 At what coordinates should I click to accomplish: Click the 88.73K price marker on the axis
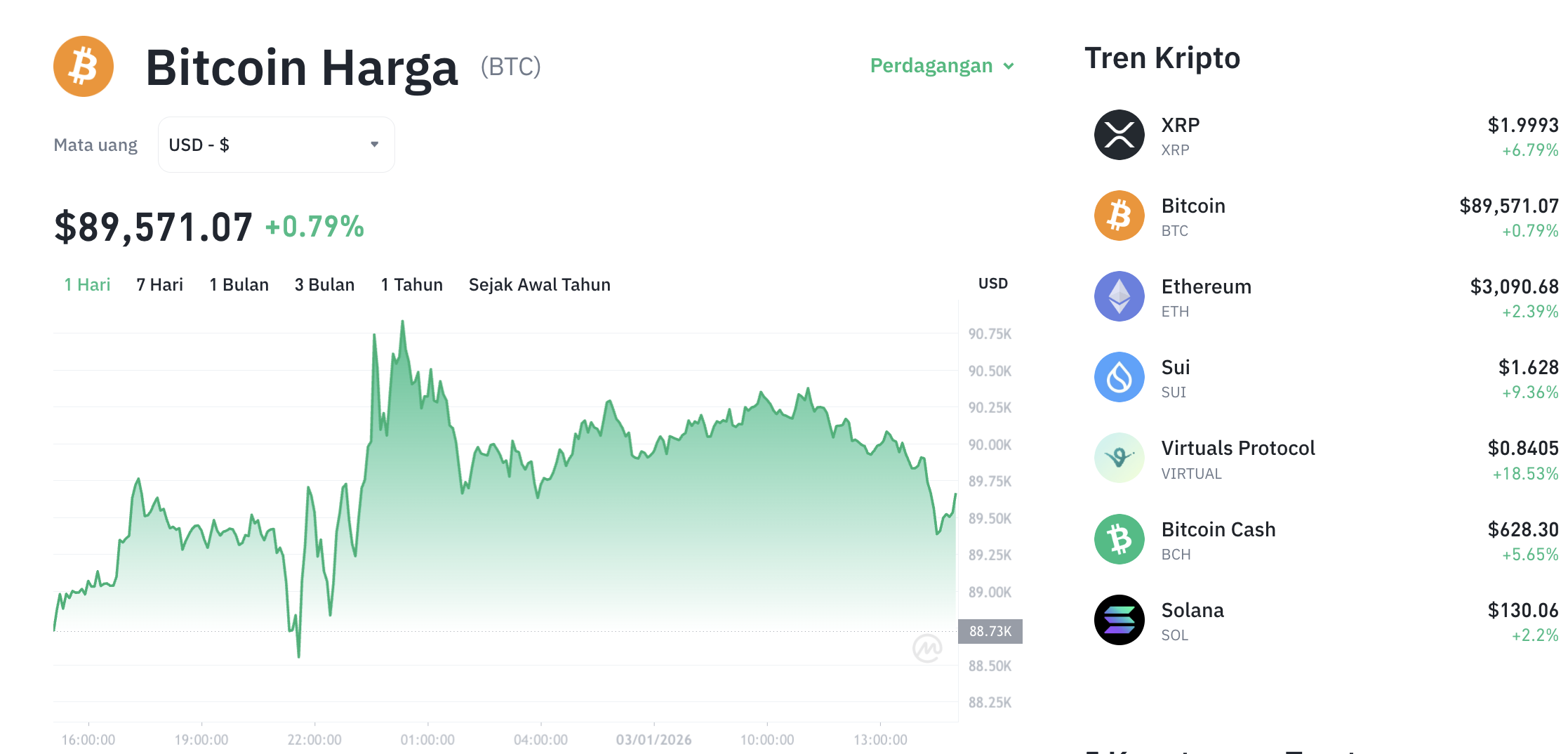[x=990, y=630]
